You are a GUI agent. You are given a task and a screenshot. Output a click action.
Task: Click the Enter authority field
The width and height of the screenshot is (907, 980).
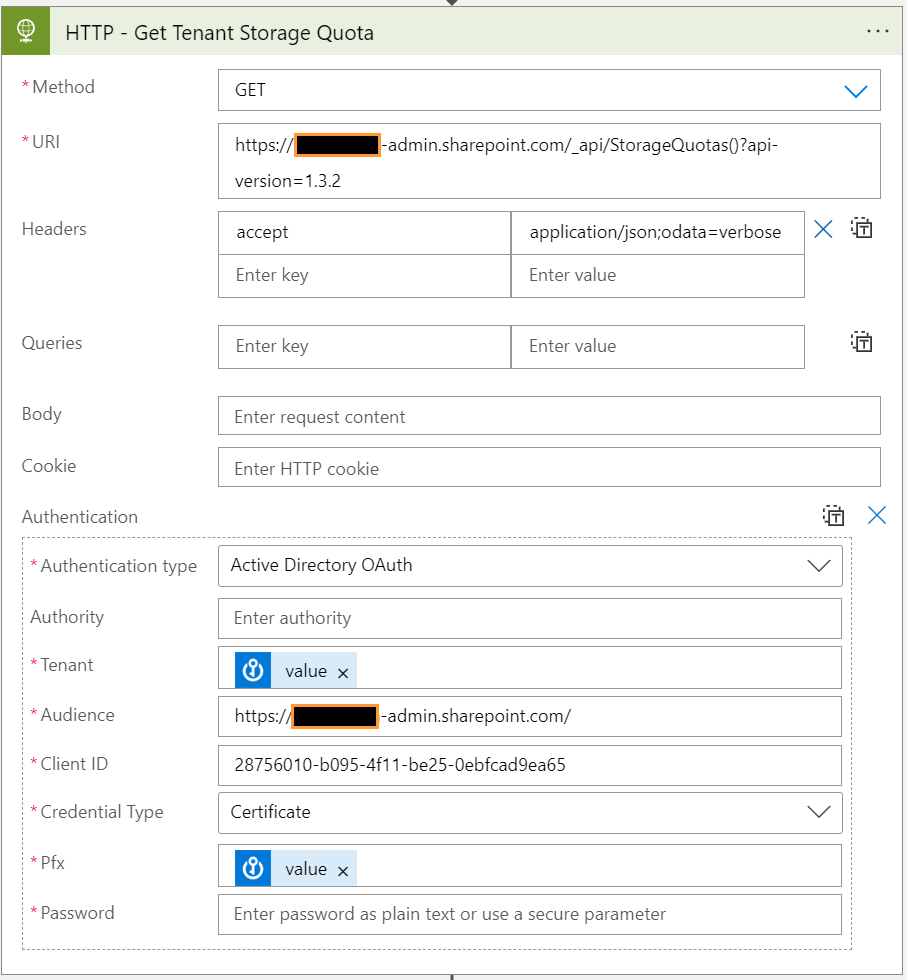click(x=530, y=617)
